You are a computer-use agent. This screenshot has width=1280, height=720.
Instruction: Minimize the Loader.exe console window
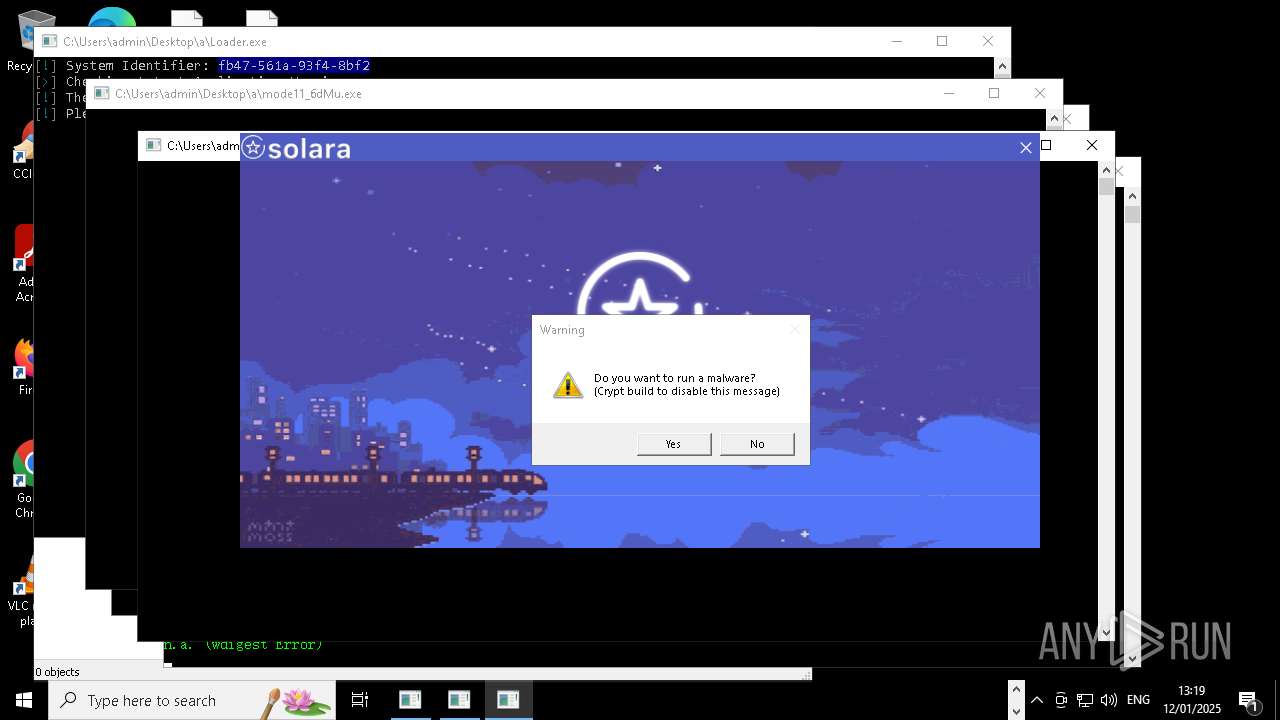(x=896, y=41)
